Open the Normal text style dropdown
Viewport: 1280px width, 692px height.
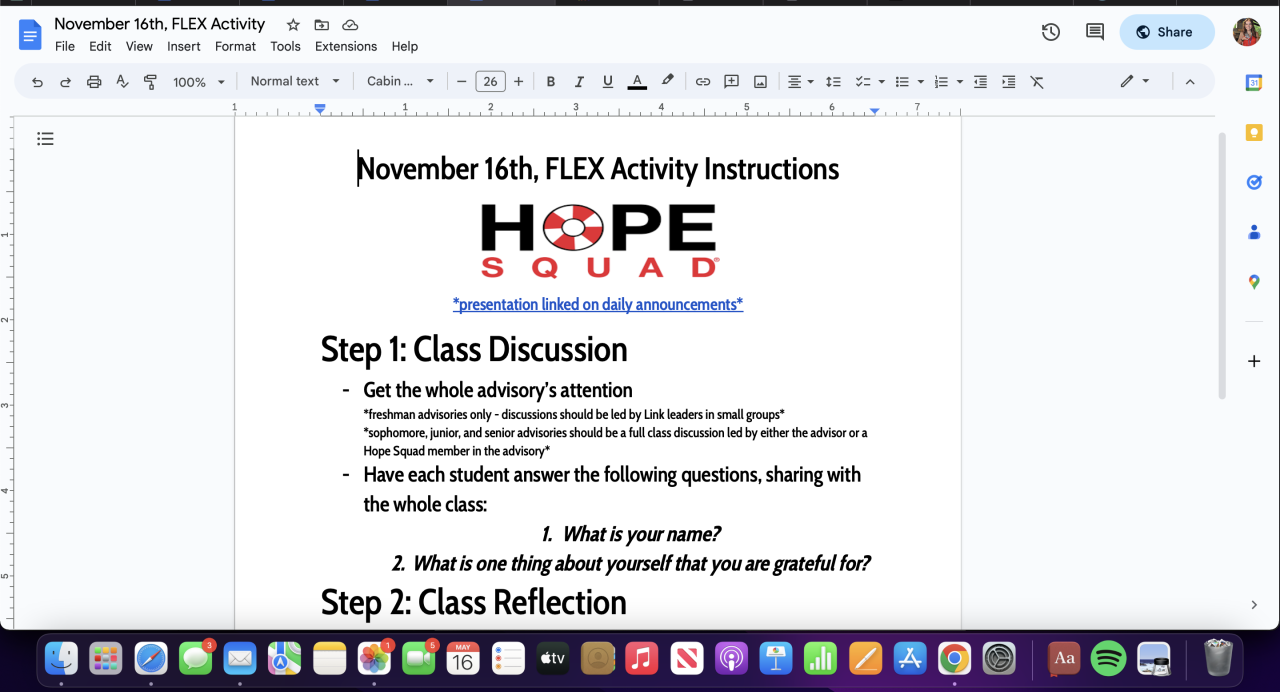click(295, 82)
